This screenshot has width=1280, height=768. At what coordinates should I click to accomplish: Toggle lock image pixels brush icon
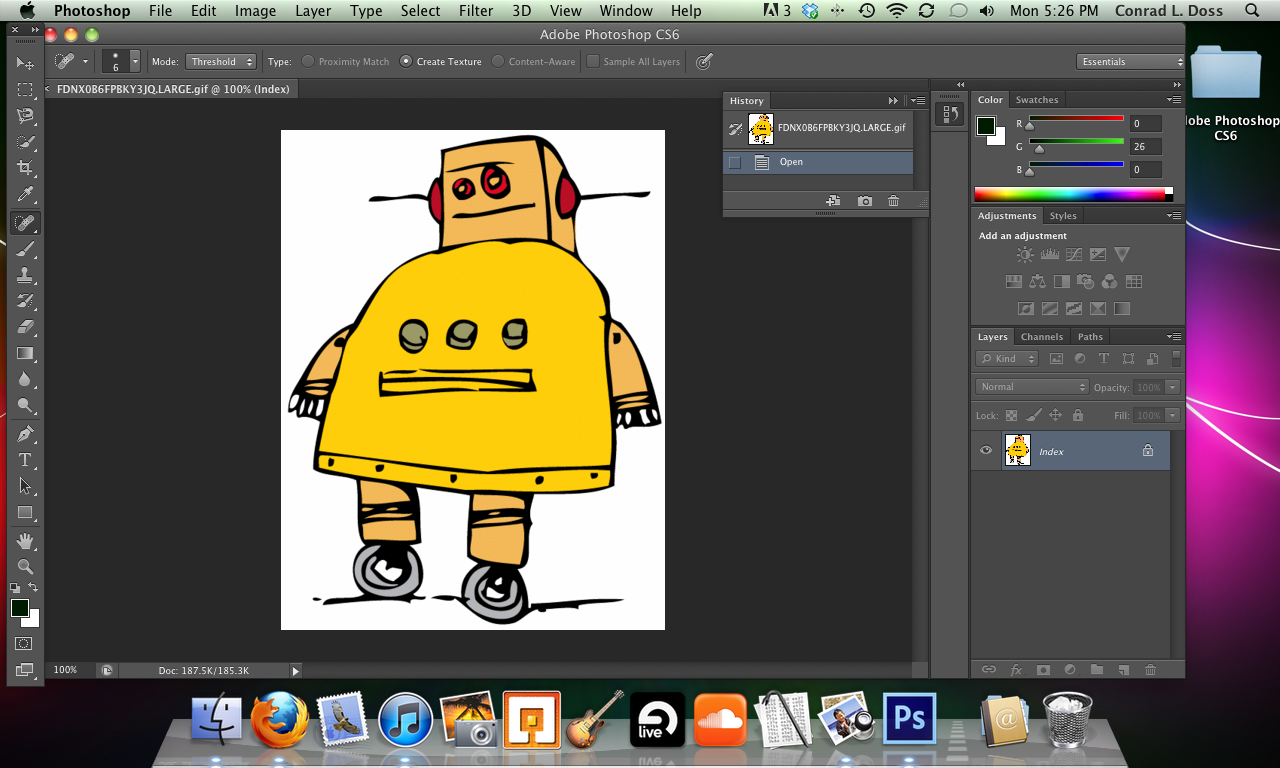click(x=1034, y=415)
